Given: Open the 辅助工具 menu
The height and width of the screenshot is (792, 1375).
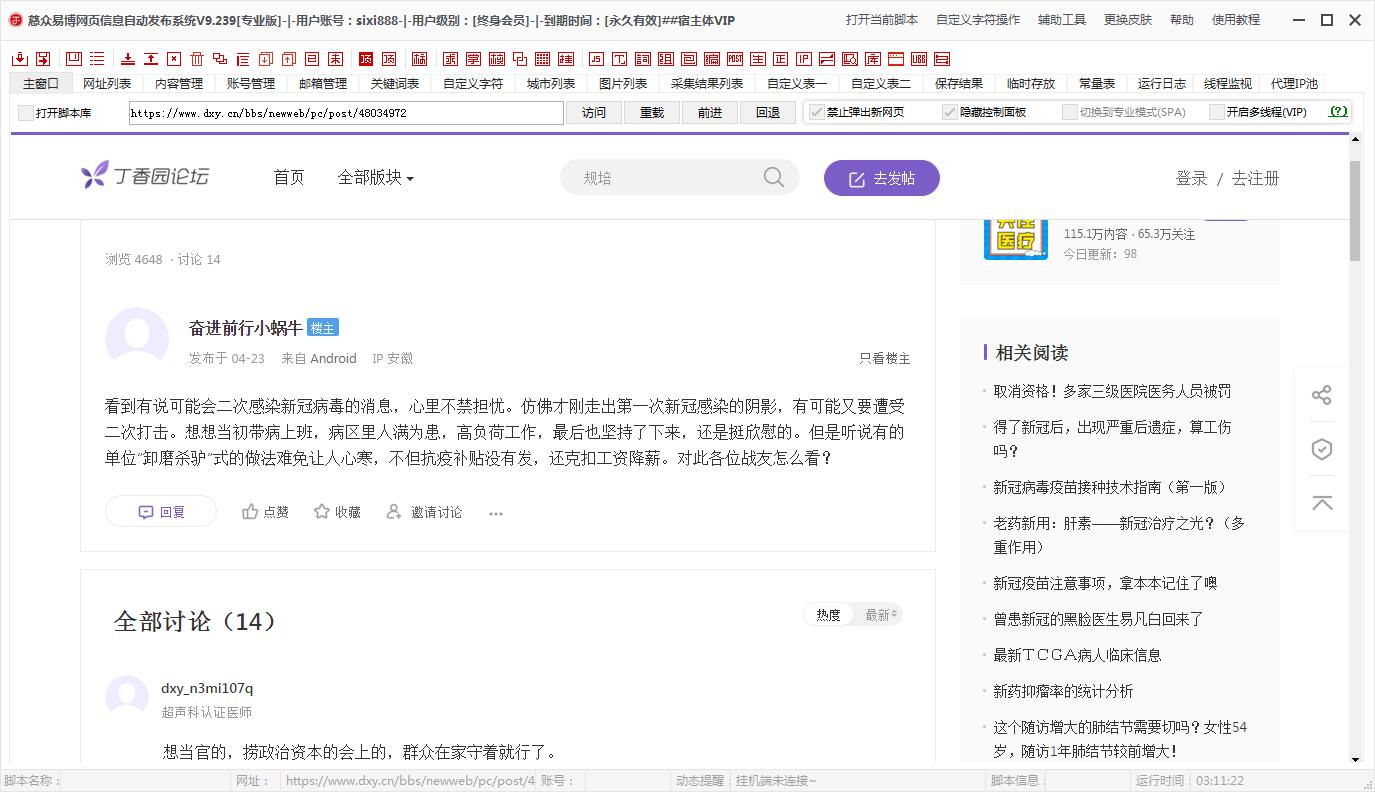Looking at the screenshot, I should click(x=1062, y=20).
